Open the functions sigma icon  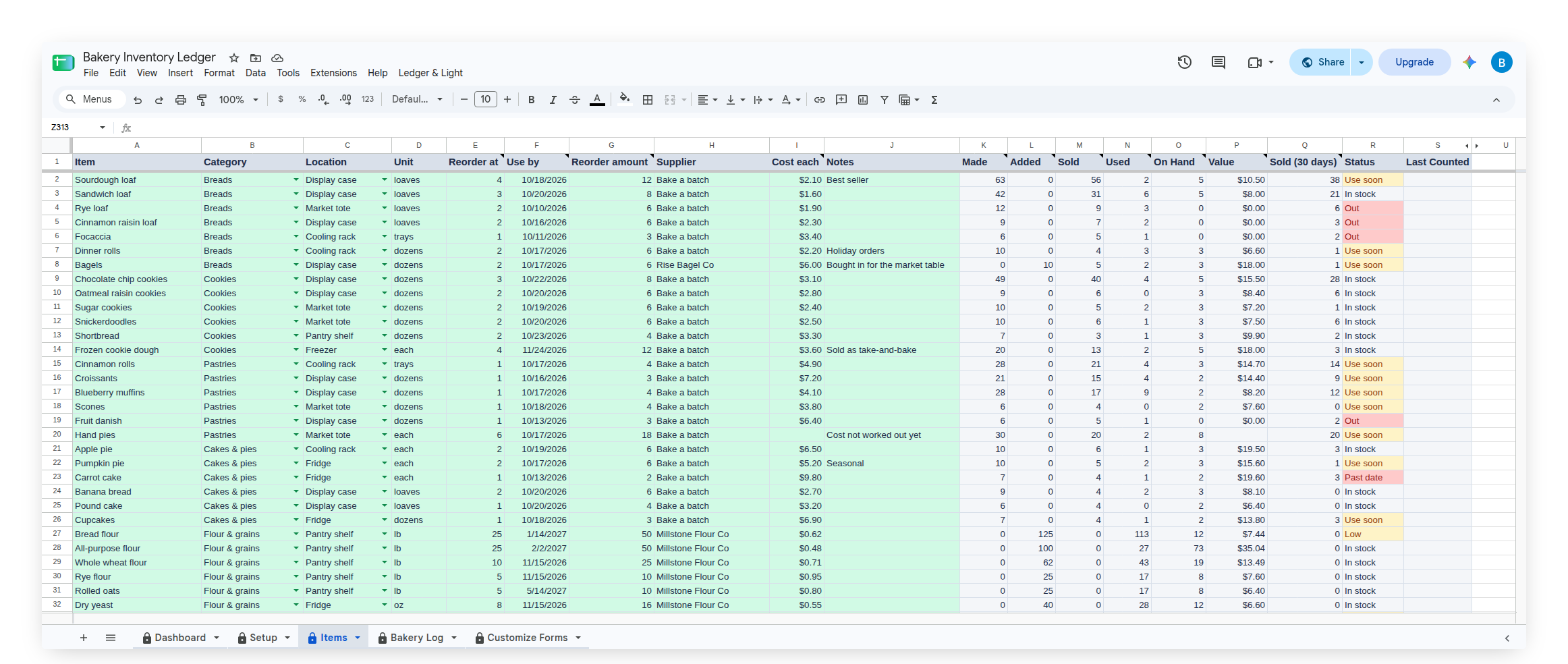(x=934, y=100)
